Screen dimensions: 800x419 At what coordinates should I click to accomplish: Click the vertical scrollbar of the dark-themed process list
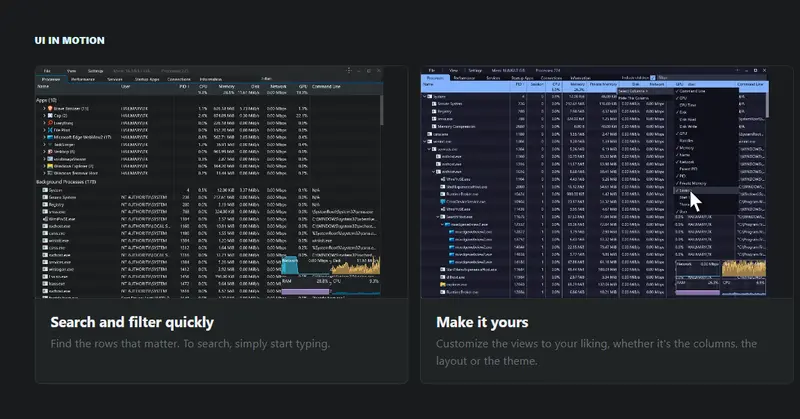(x=381, y=110)
